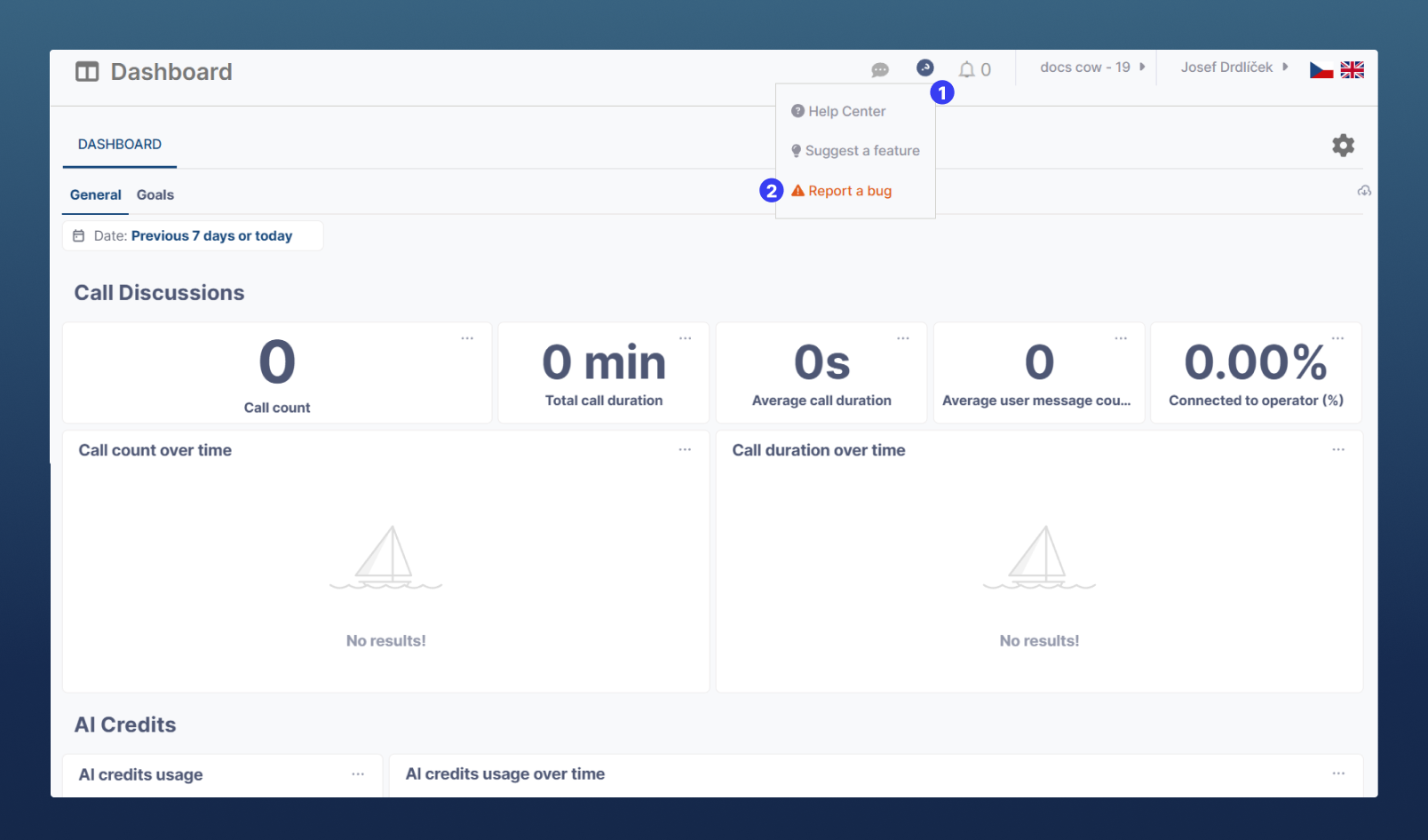Open the chat messages icon
Viewport: 1428px width, 840px height.
coord(880,70)
